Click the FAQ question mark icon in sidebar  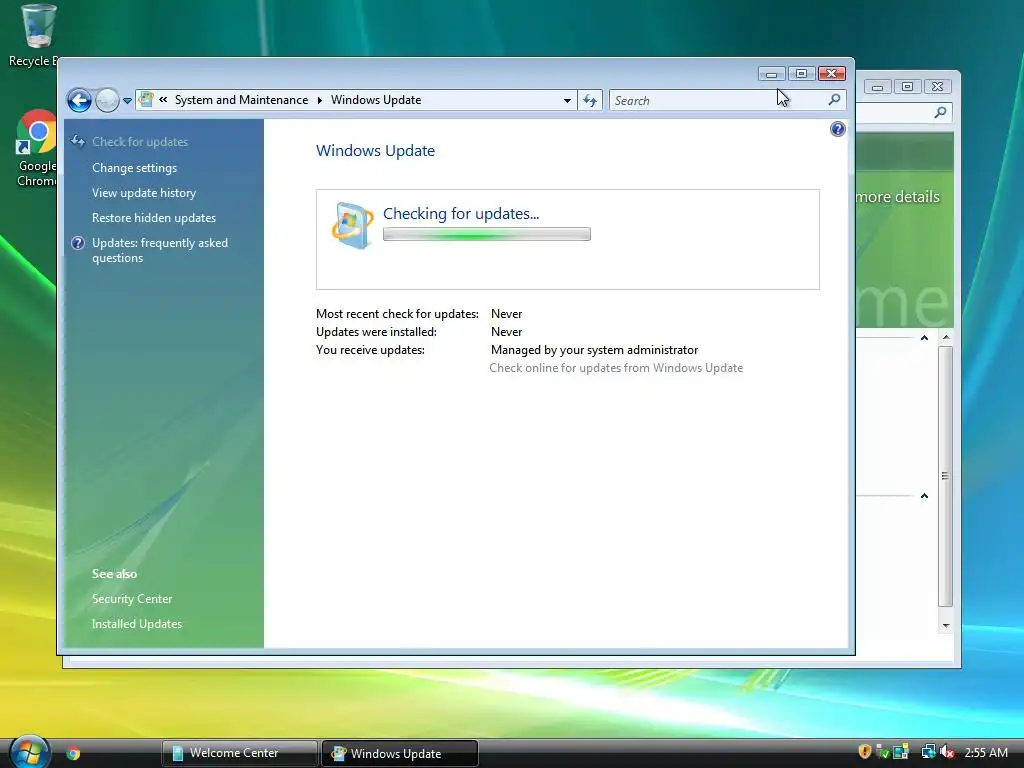point(78,243)
